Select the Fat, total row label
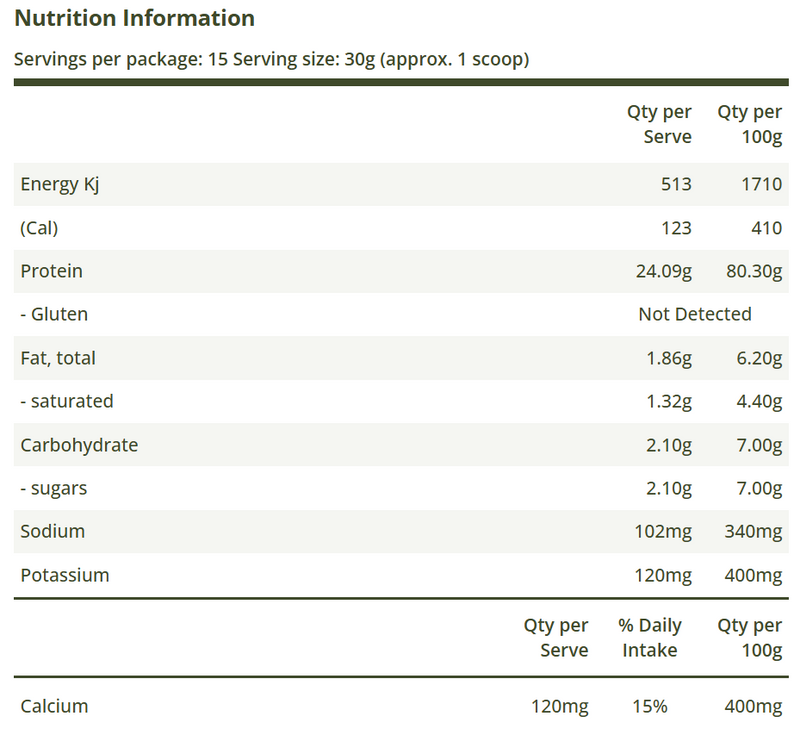 point(58,358)
